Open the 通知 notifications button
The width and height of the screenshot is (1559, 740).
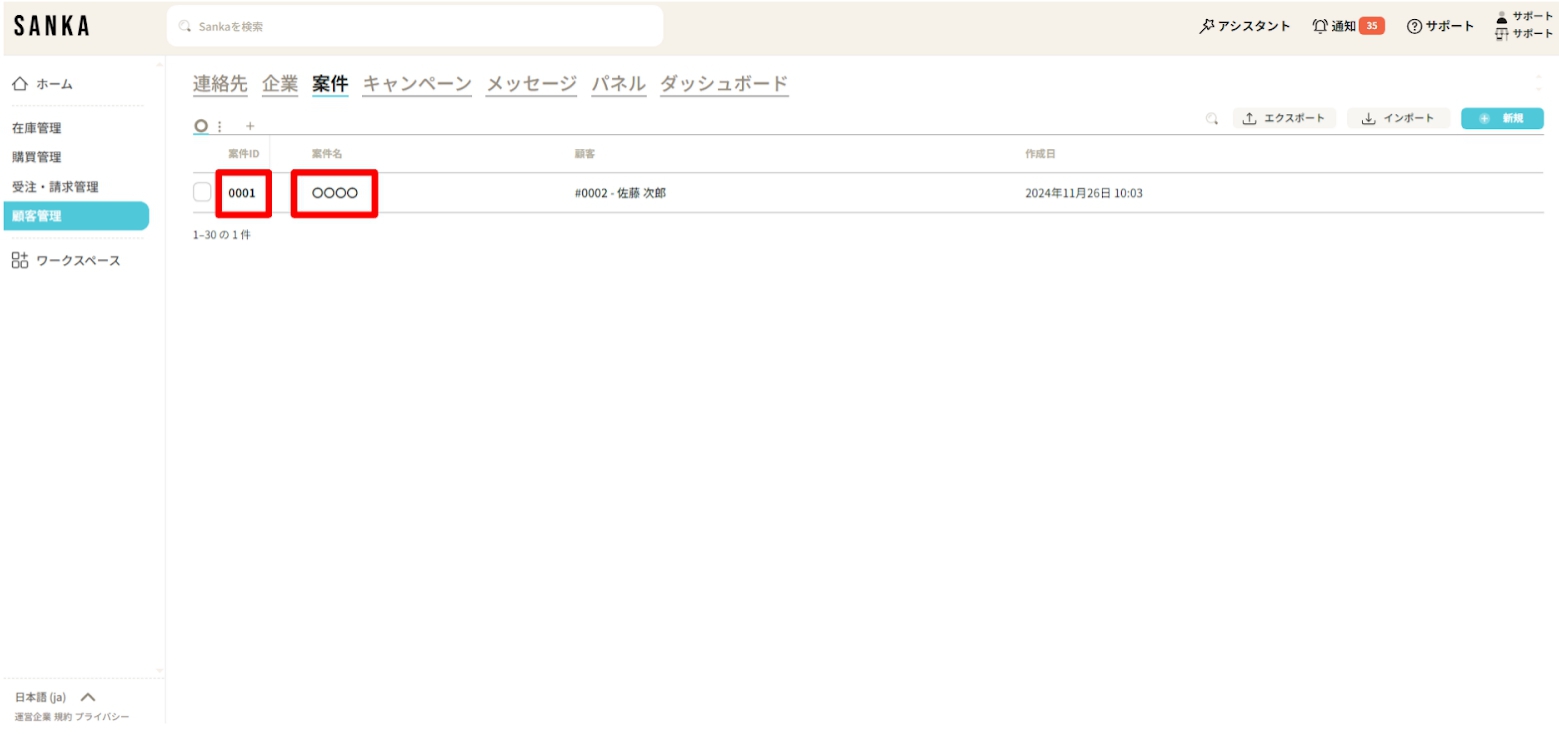point(1348,26)
